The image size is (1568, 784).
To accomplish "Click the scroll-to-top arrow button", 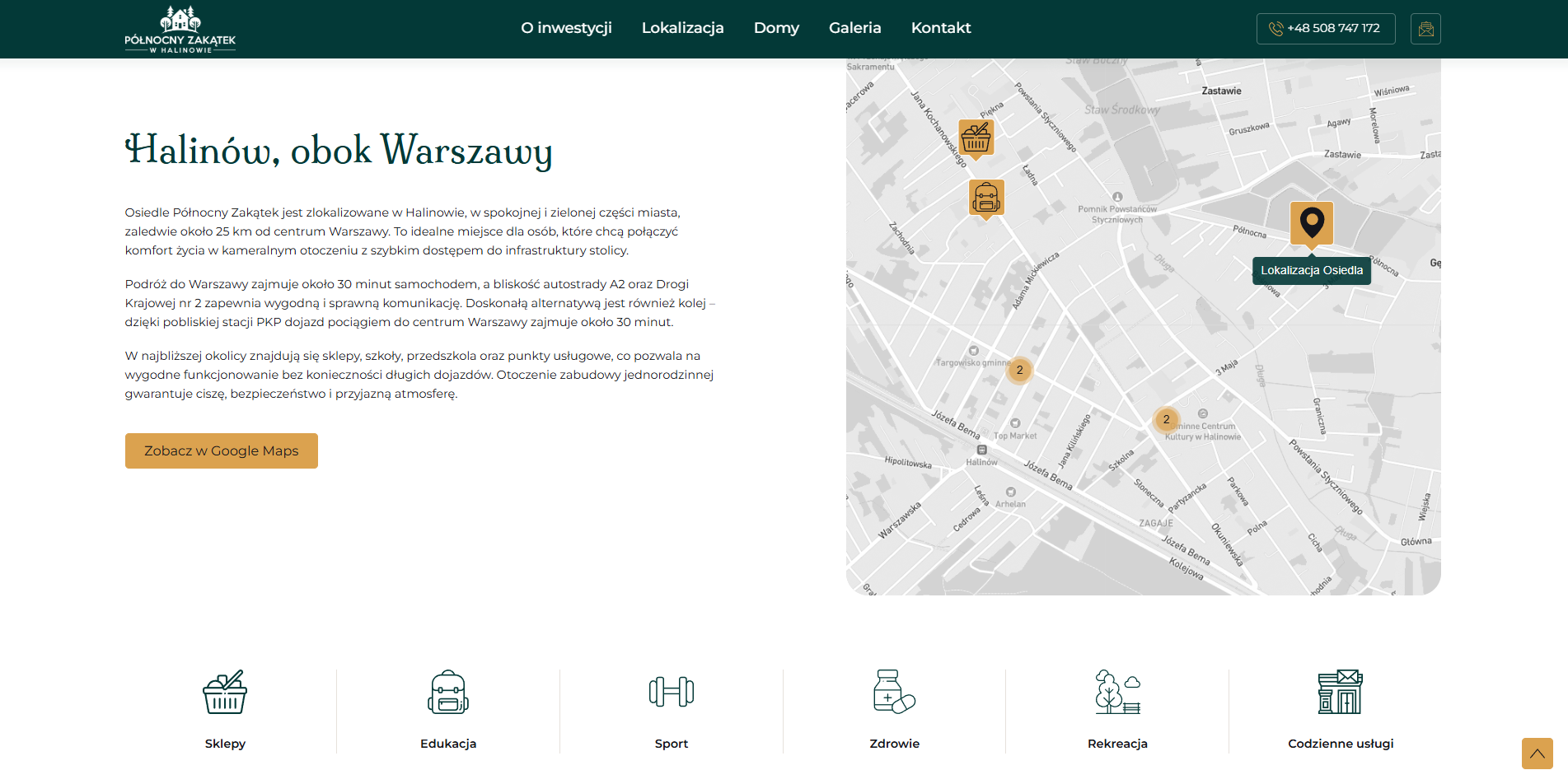I will coord(1537,754).
